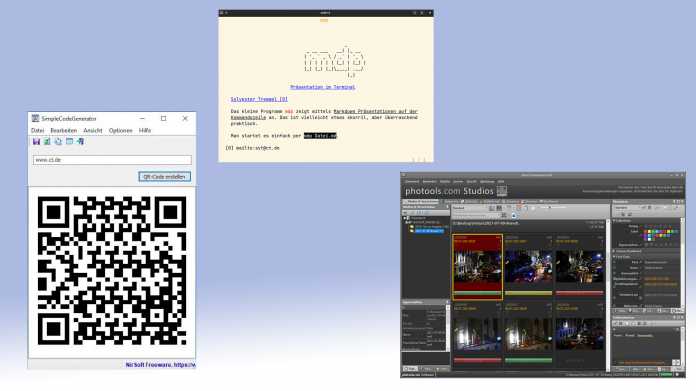Image resolution: width=696 pixels, height=391 pixels.
Task: Collapse the root node in photools folder tree
Action: tap(404, 218)
